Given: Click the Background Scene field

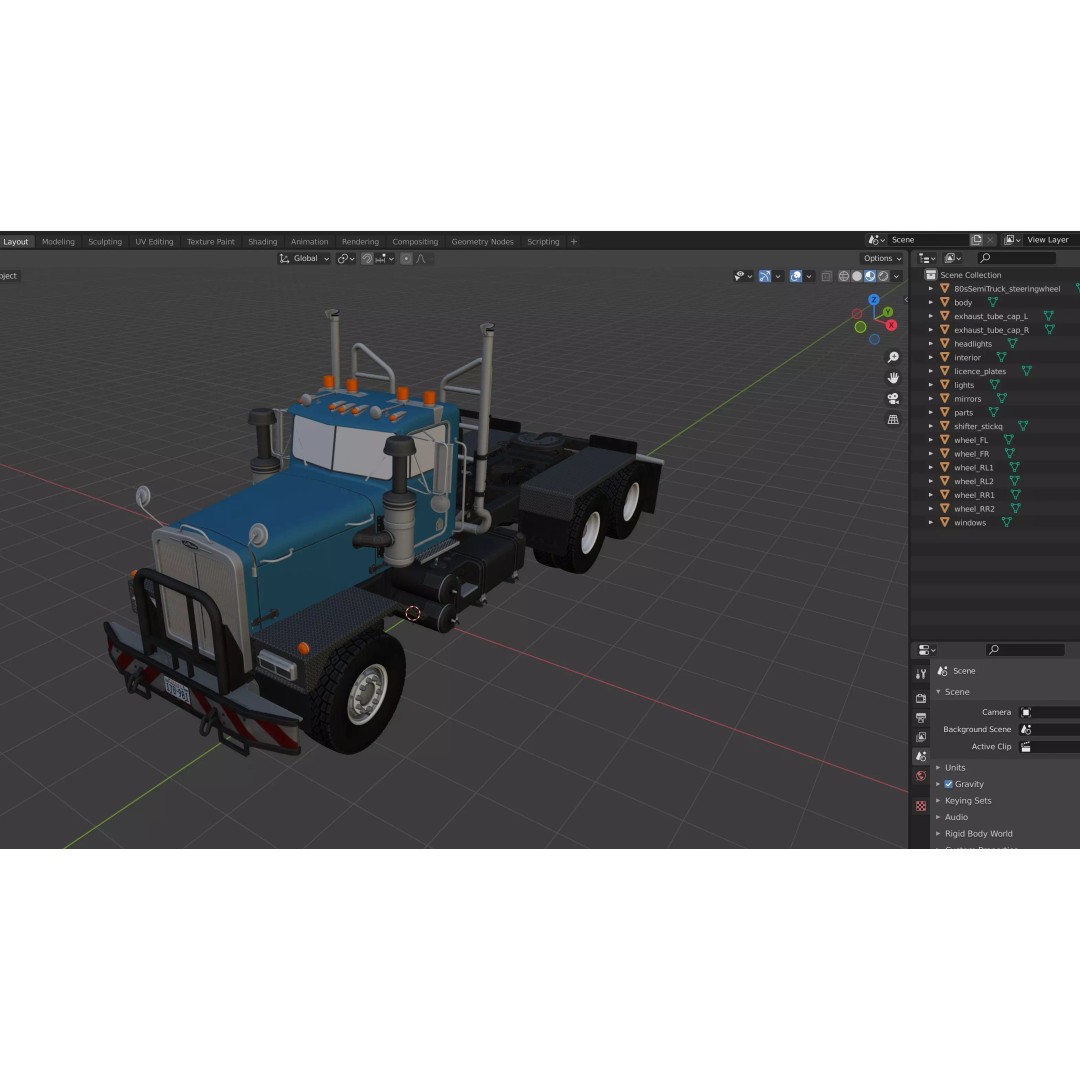Looking at the screenshot, I should point(1050,729).
